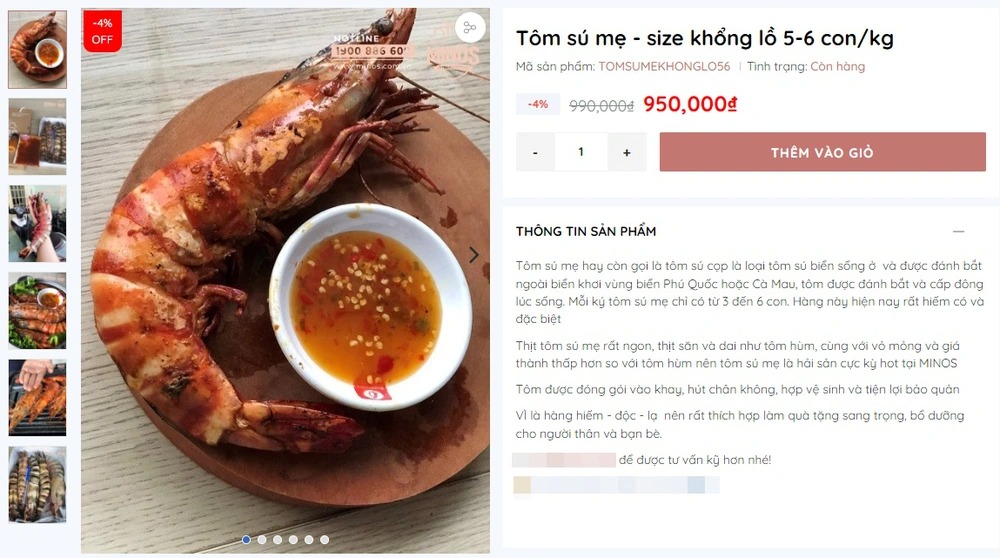The height and width of the screenshot is (558, 1000).
Task: Select first thumbnail with shrimp and sauce
Action: click(37, 49)
